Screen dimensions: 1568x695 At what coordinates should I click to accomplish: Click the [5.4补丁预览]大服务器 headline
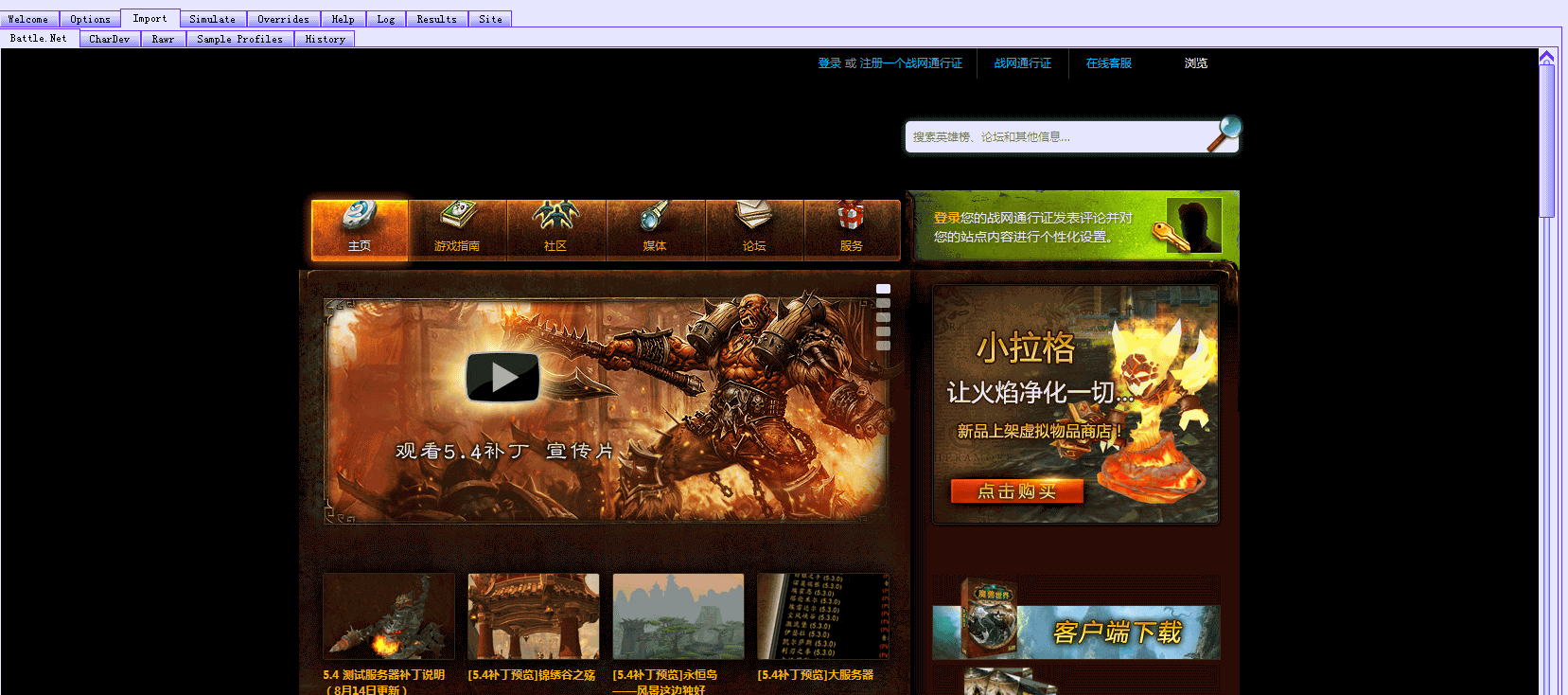point(816,675)
